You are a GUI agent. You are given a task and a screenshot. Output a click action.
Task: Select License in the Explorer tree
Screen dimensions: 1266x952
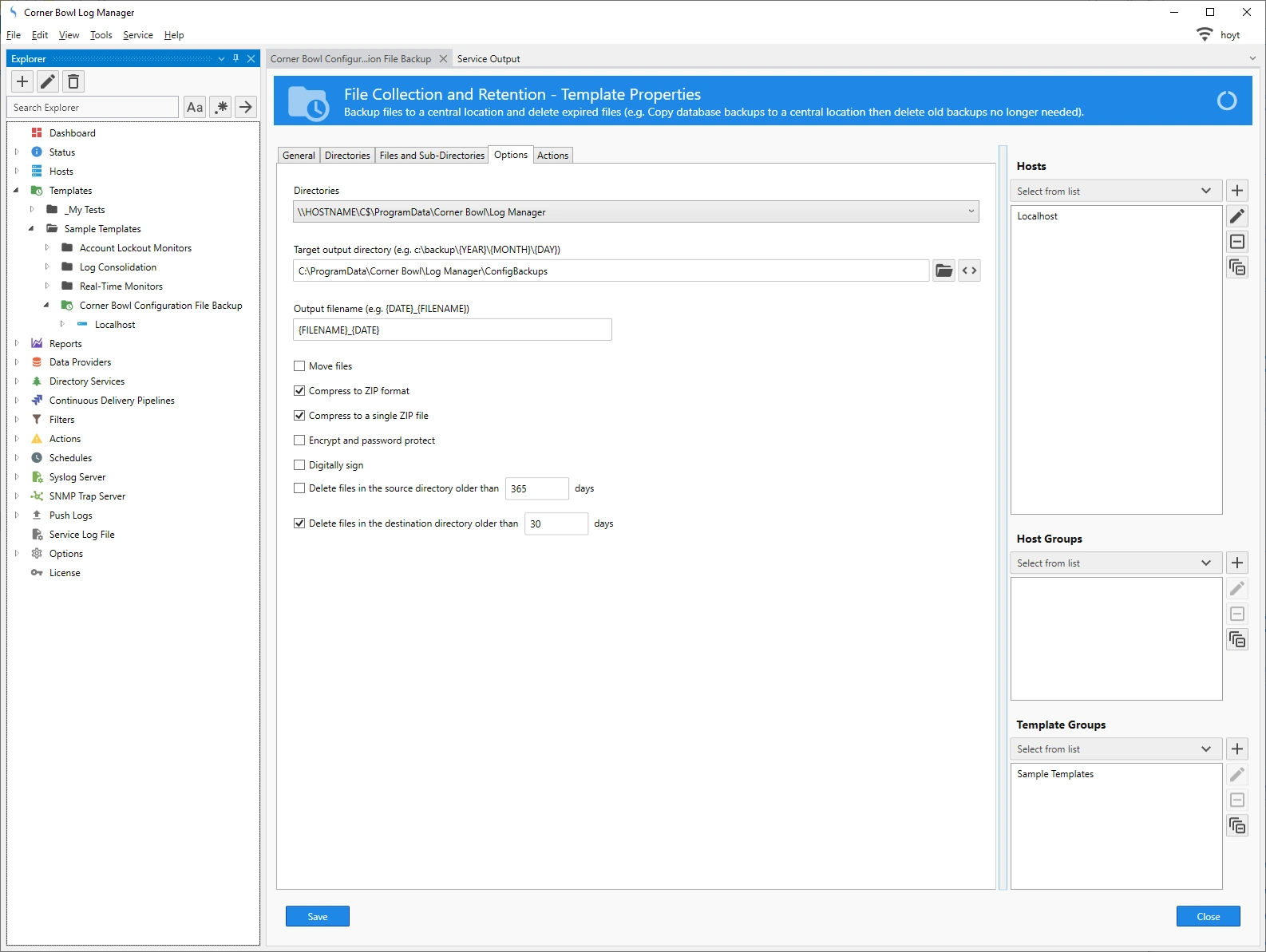coord(65,573)
